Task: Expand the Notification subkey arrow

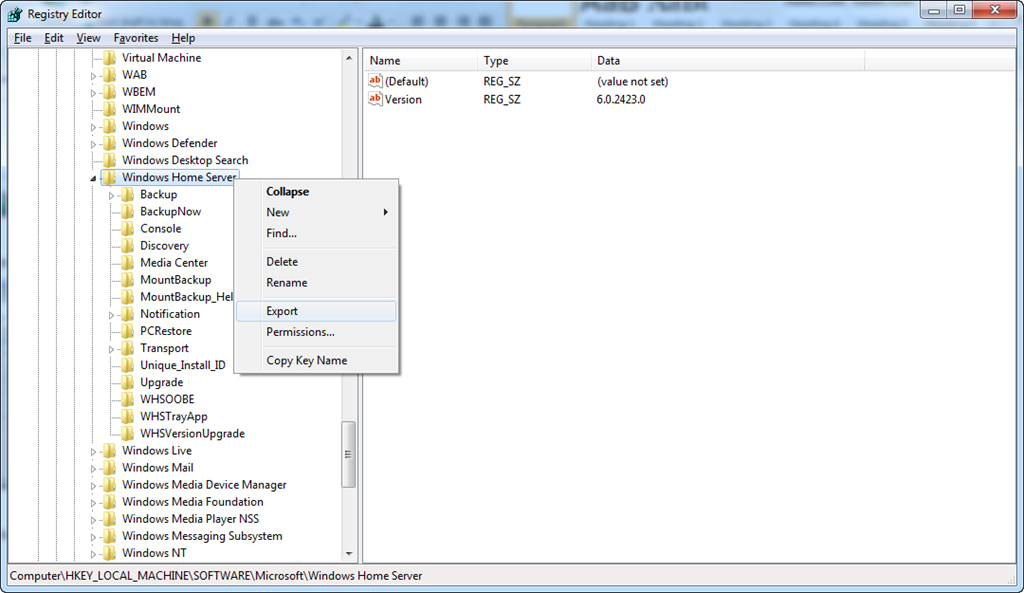Action: point(111,314)
